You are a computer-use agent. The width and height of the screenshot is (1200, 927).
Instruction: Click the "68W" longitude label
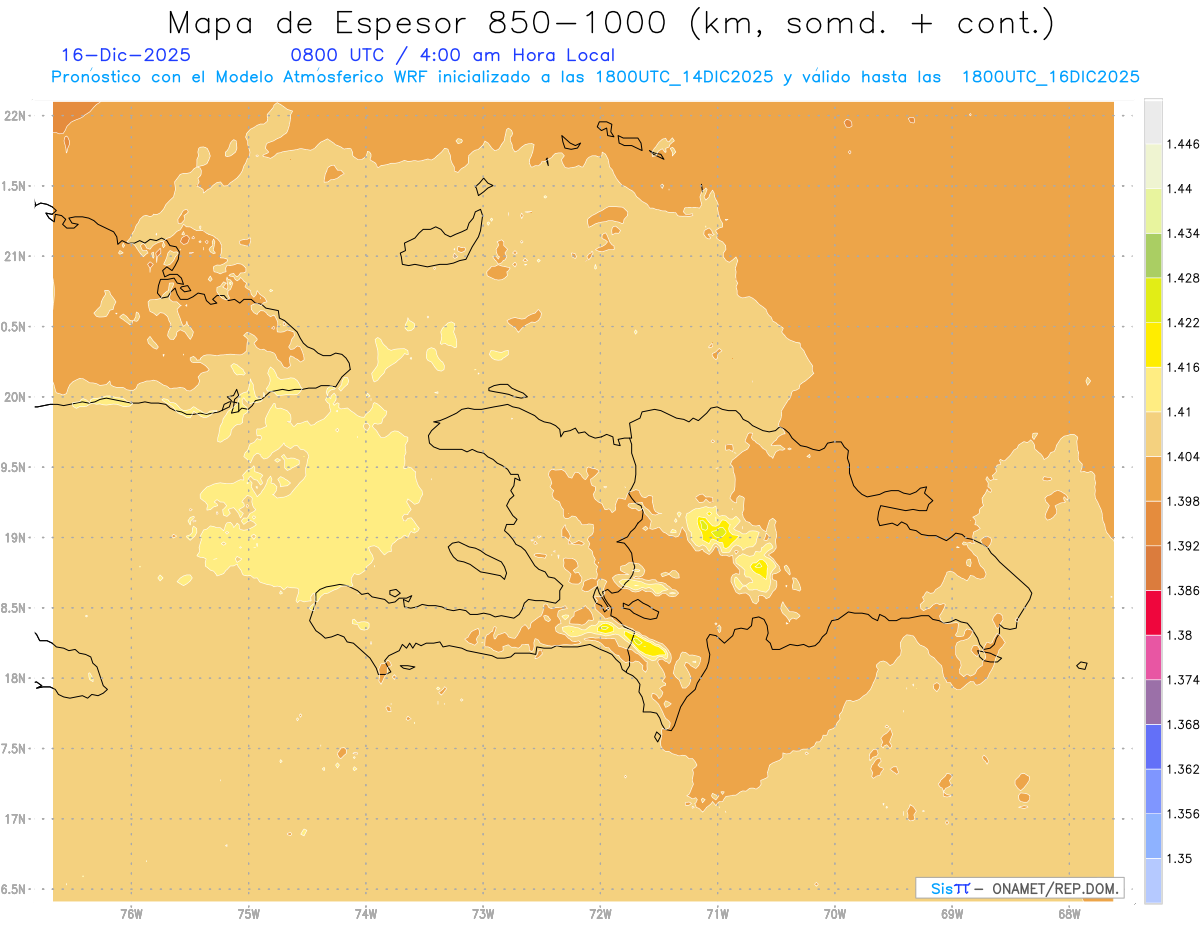(1069, 913)
